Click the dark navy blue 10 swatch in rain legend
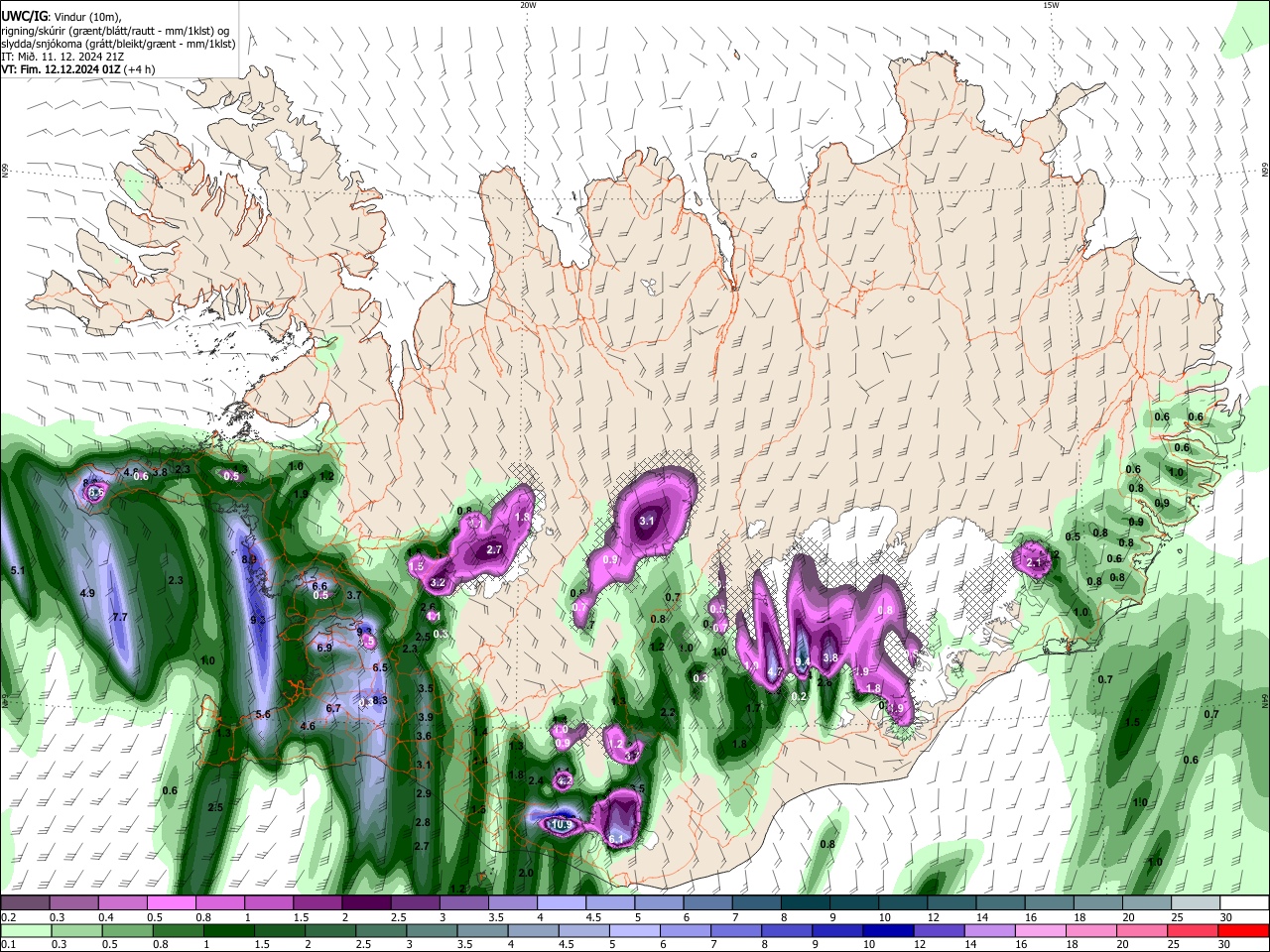1270x952 pixels. (x=886, y=931)
